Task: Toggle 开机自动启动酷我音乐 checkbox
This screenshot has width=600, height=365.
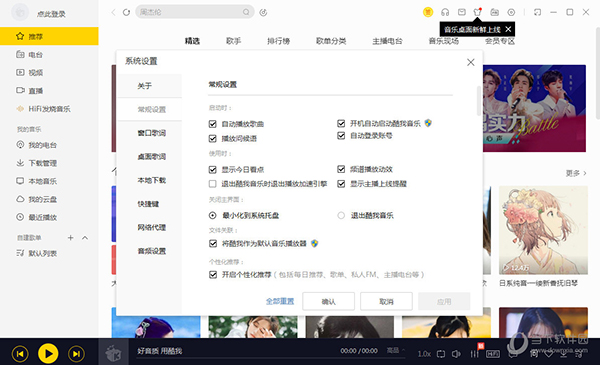Action: 341,123
